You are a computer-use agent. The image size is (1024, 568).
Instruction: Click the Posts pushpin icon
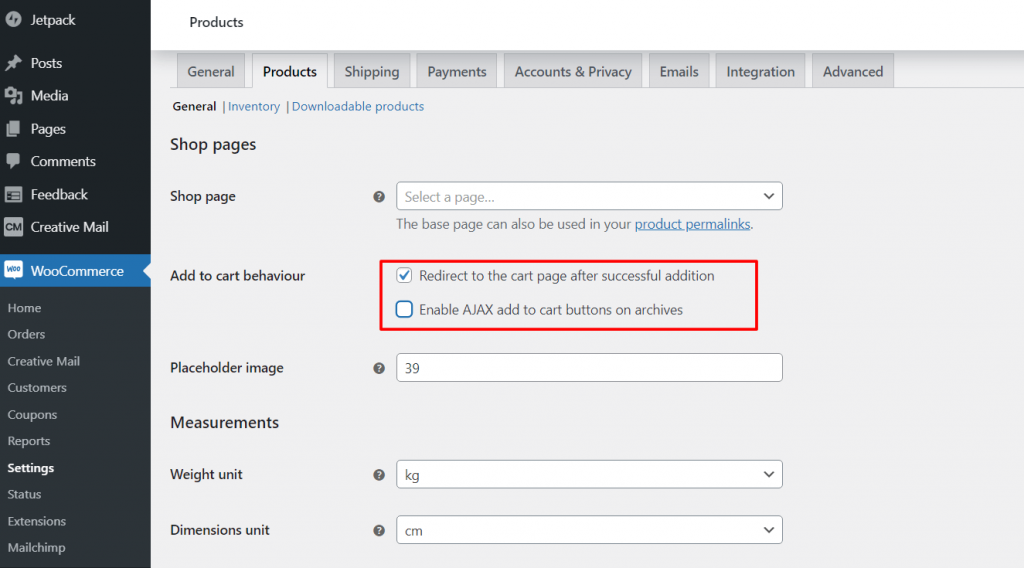(13, 63)
